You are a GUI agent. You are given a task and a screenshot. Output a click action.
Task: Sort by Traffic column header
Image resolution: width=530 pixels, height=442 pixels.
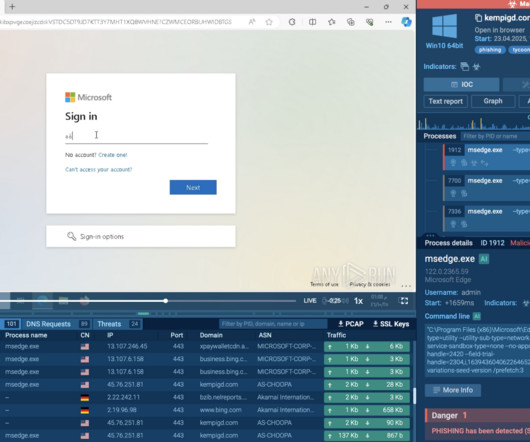pyautogui.click(x=336, y=335)
